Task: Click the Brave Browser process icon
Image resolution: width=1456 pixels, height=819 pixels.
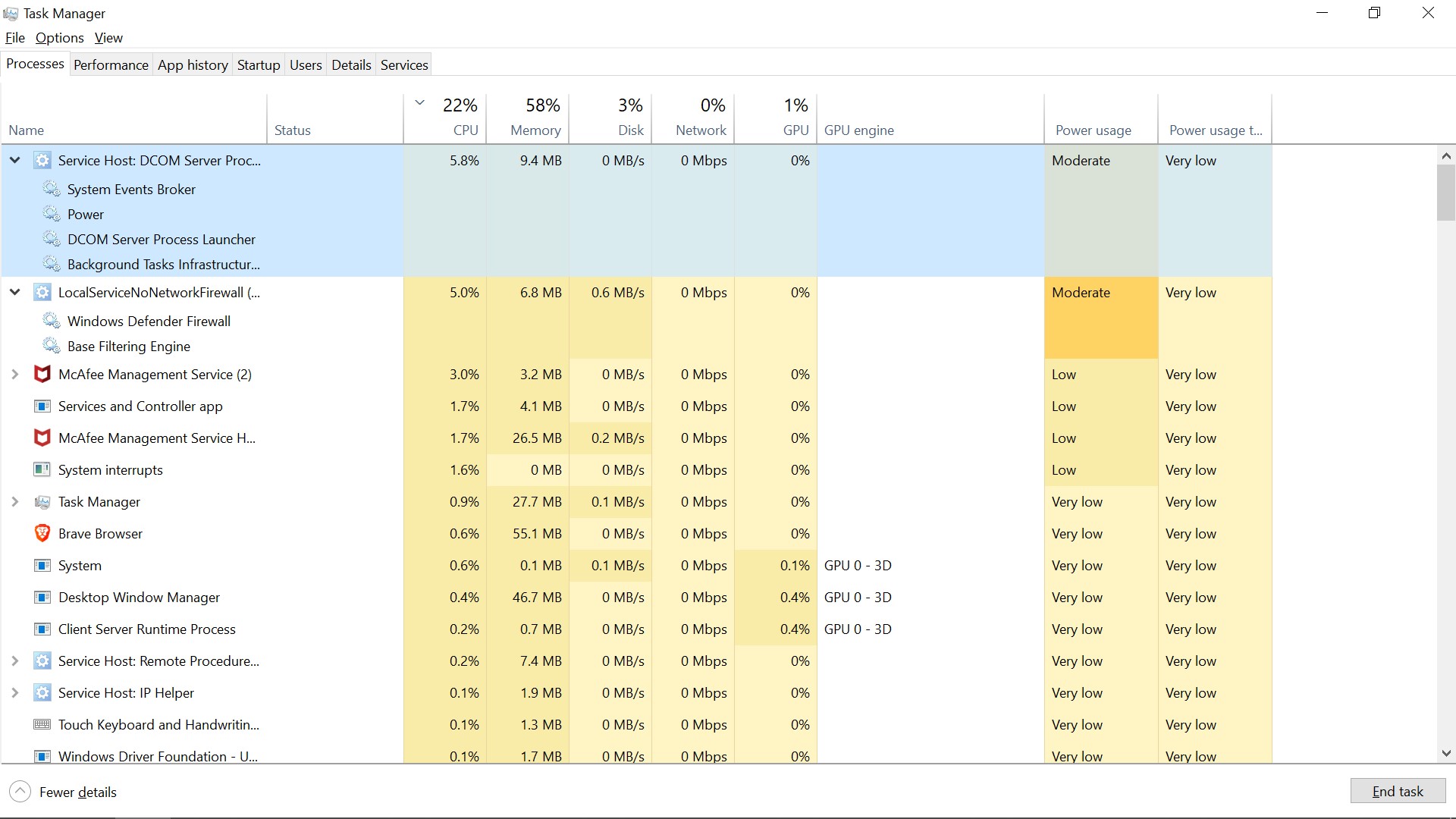Action: tap(42, 533)
